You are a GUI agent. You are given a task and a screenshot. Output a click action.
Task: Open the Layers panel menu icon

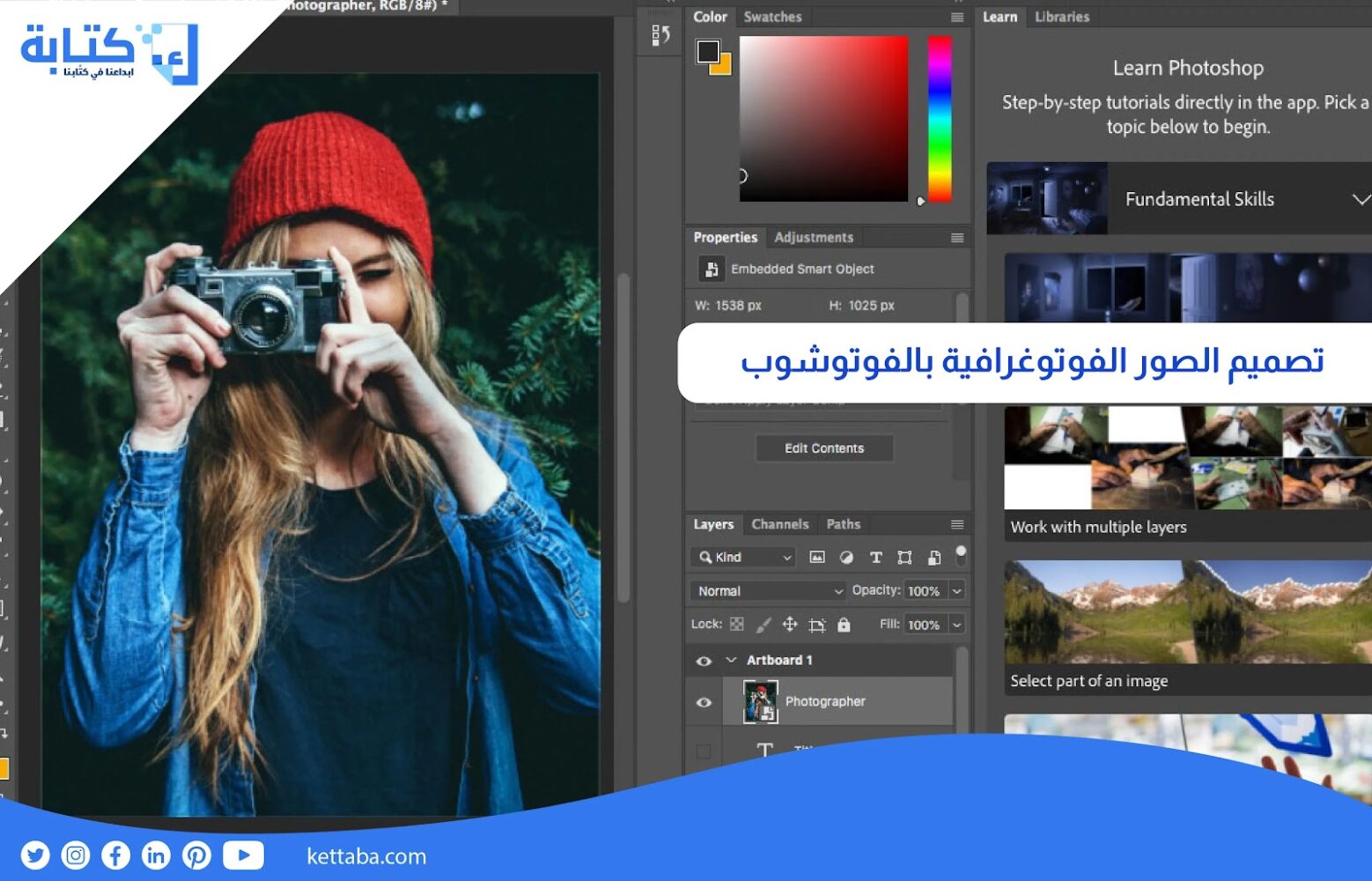tap(957, 524)
